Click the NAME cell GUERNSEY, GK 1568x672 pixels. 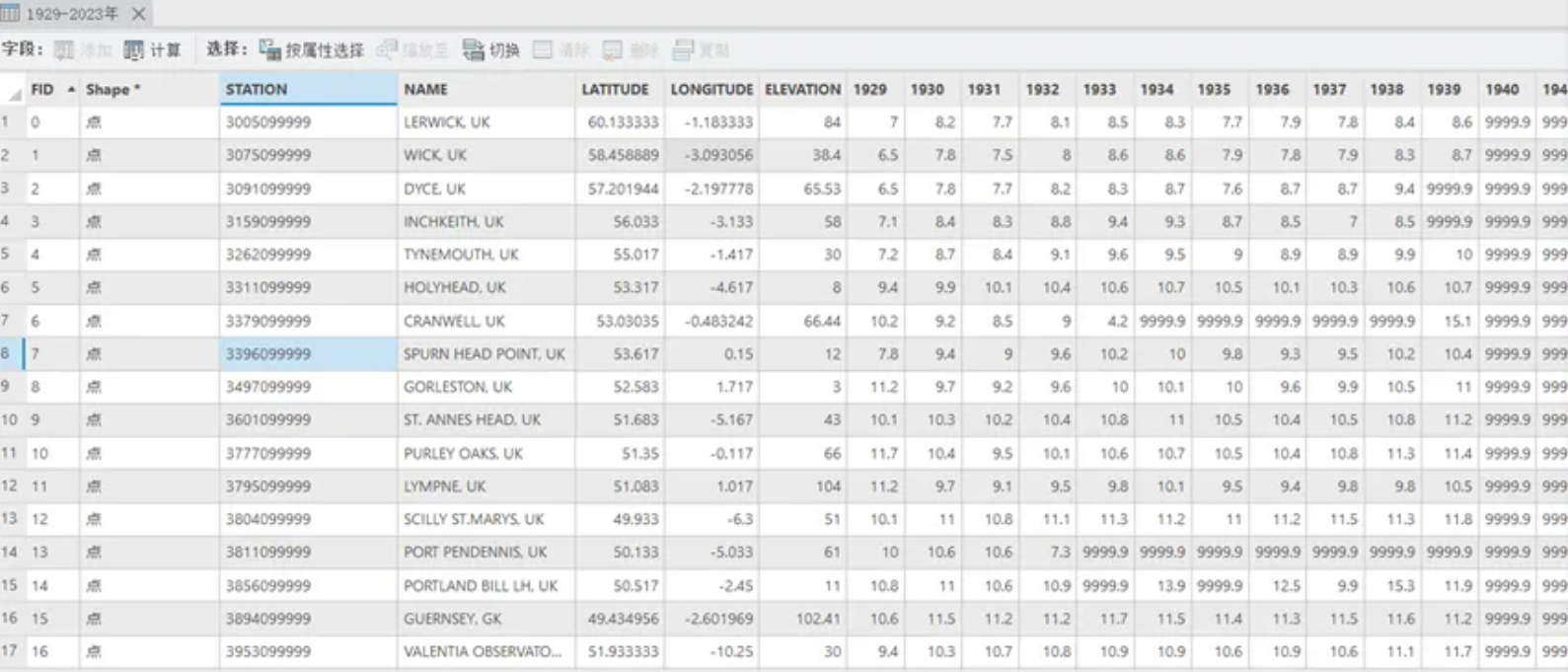(x=486, y=619)
